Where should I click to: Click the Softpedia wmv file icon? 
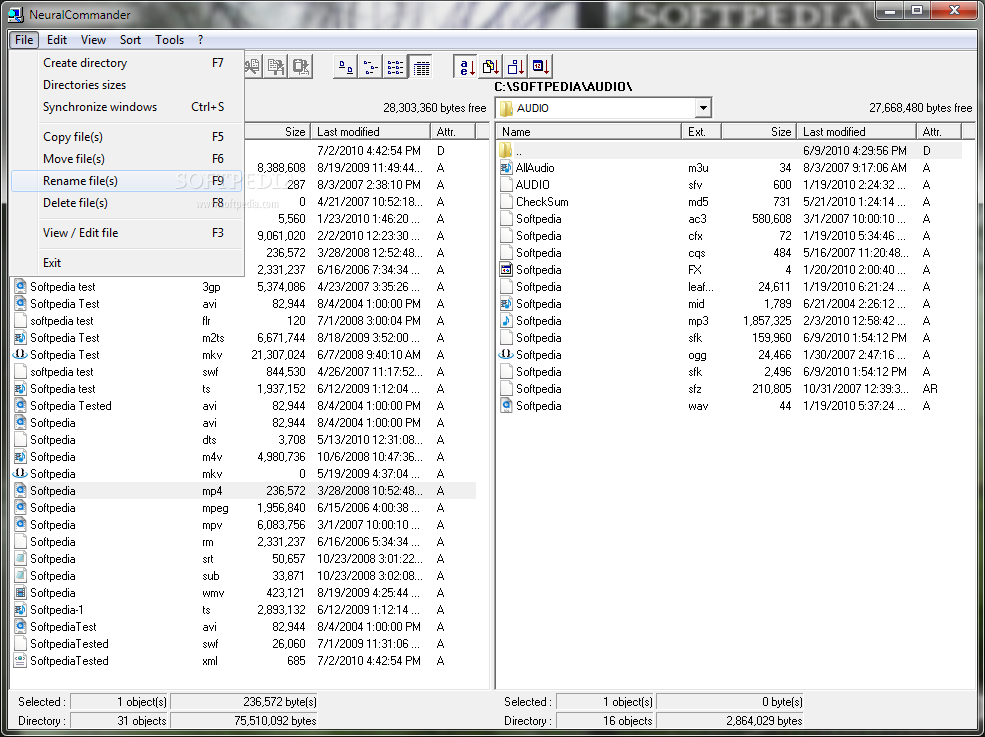click(20, 592)
